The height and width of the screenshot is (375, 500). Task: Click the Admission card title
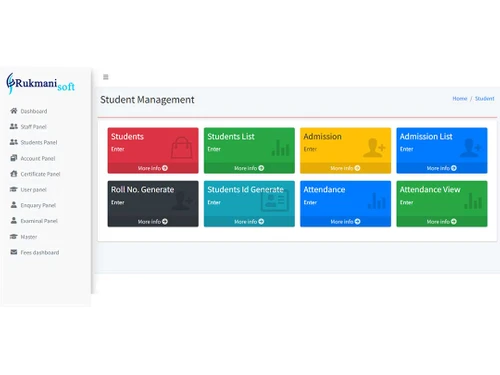tap(322, 137)
